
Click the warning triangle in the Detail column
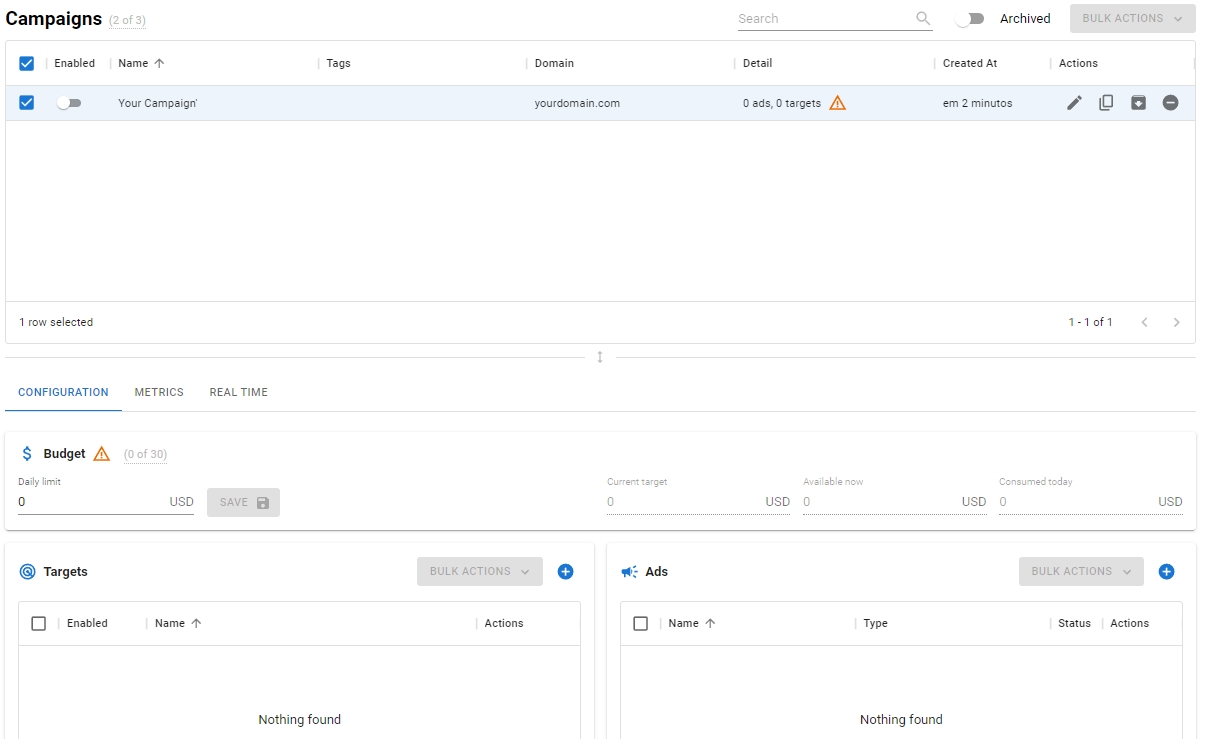pos(838,103)
